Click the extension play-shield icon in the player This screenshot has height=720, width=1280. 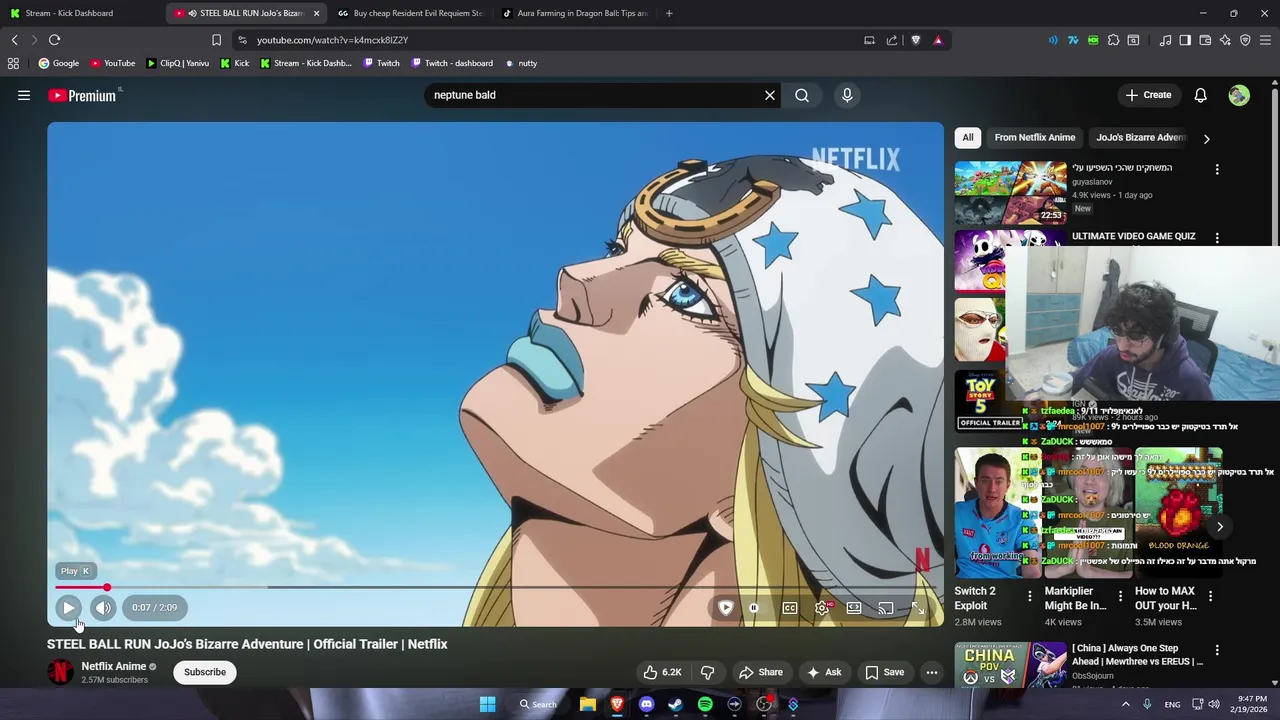coord(726,608)
